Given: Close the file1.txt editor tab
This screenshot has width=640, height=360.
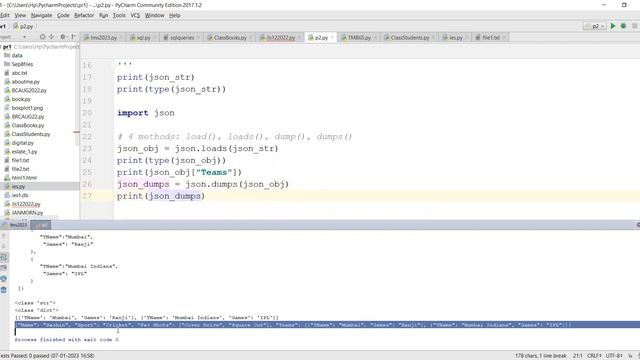Looking at the screenshot, I should [x=504, y=38].
